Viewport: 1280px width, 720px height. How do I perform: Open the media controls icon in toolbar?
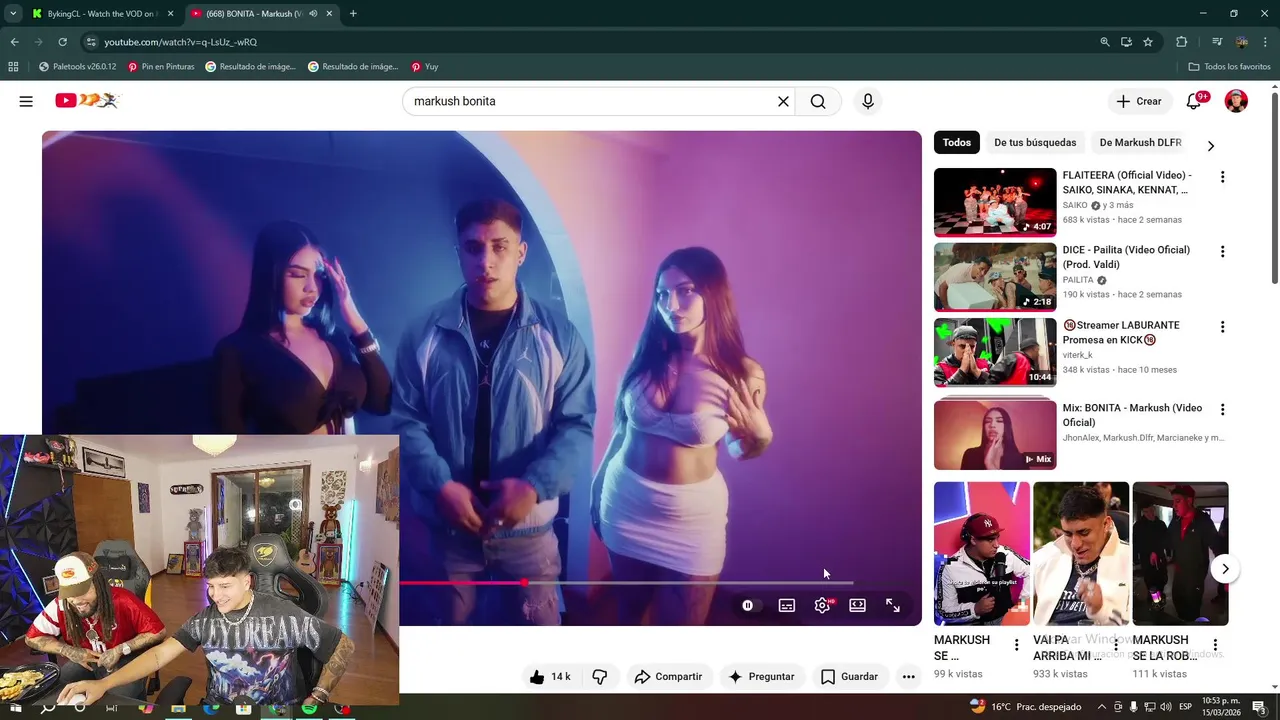(x=1217, y=42)
